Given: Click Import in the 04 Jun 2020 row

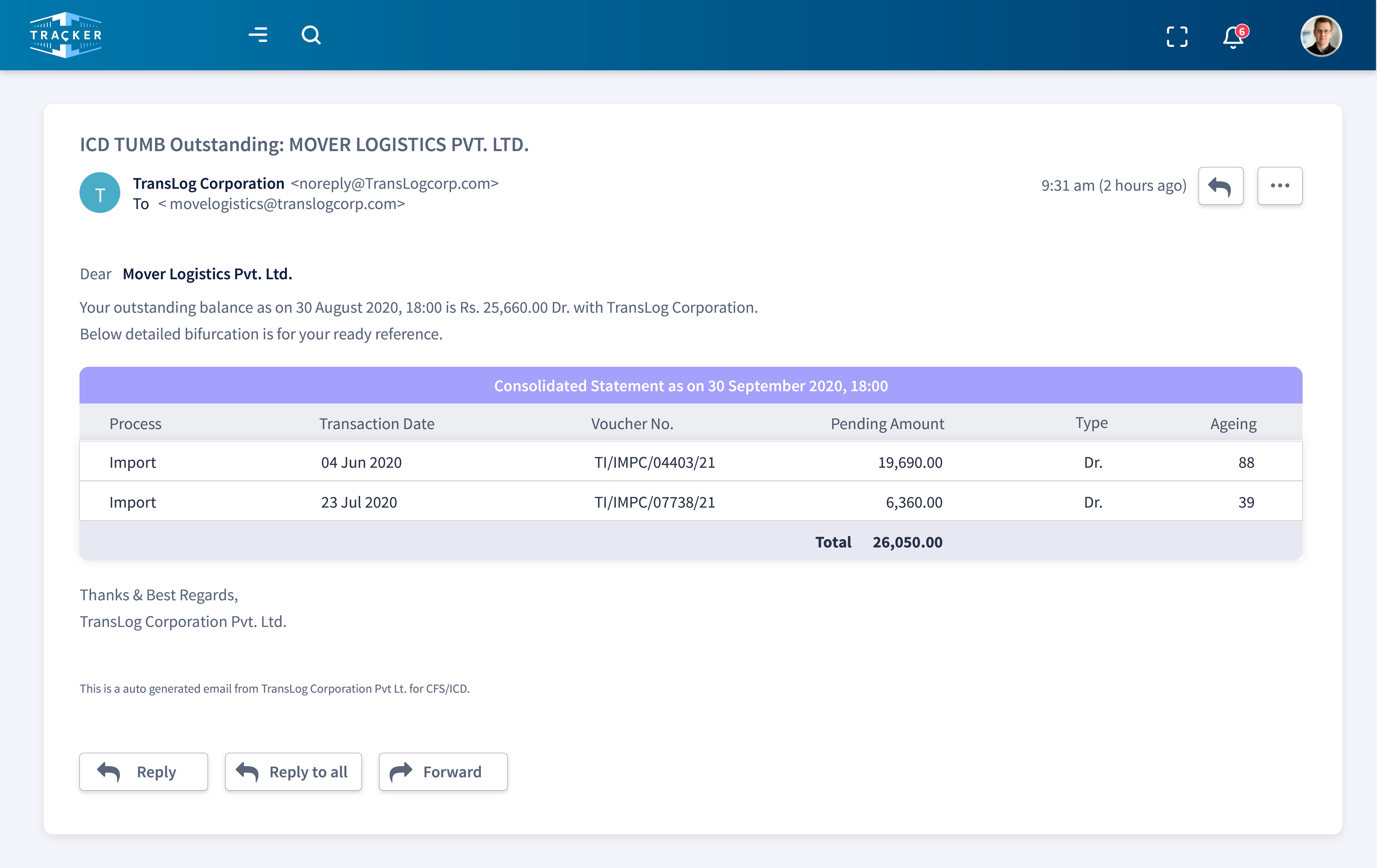Looking at the screenshot, I should point(133,462).
